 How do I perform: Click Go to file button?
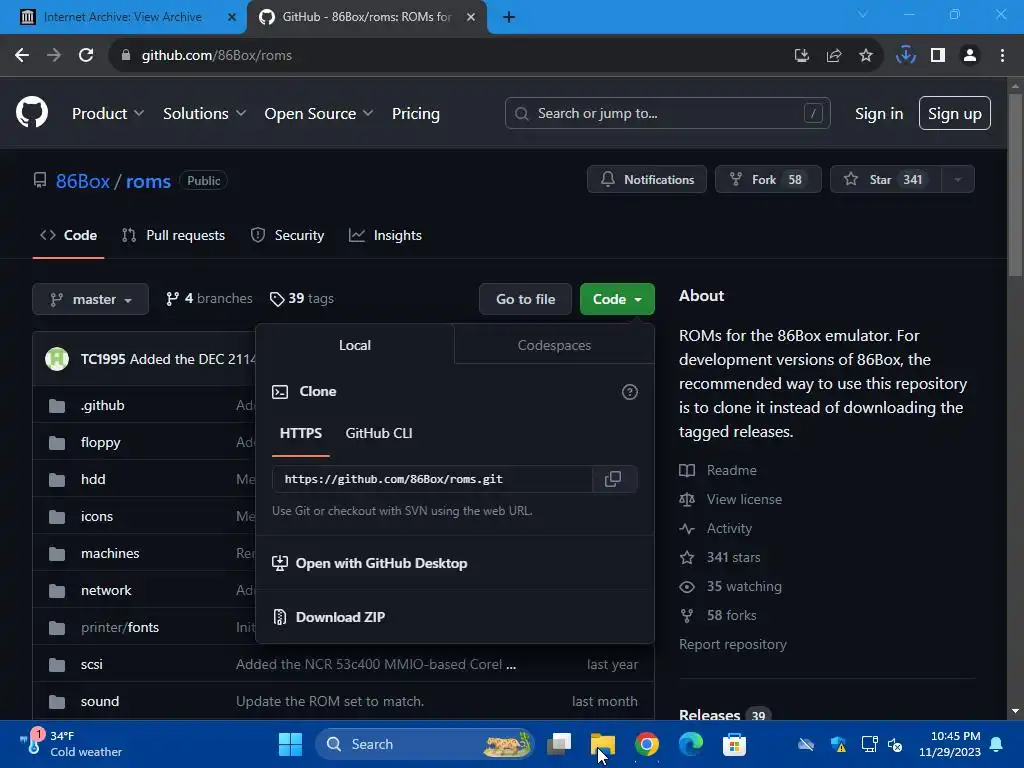click(525, 299)
